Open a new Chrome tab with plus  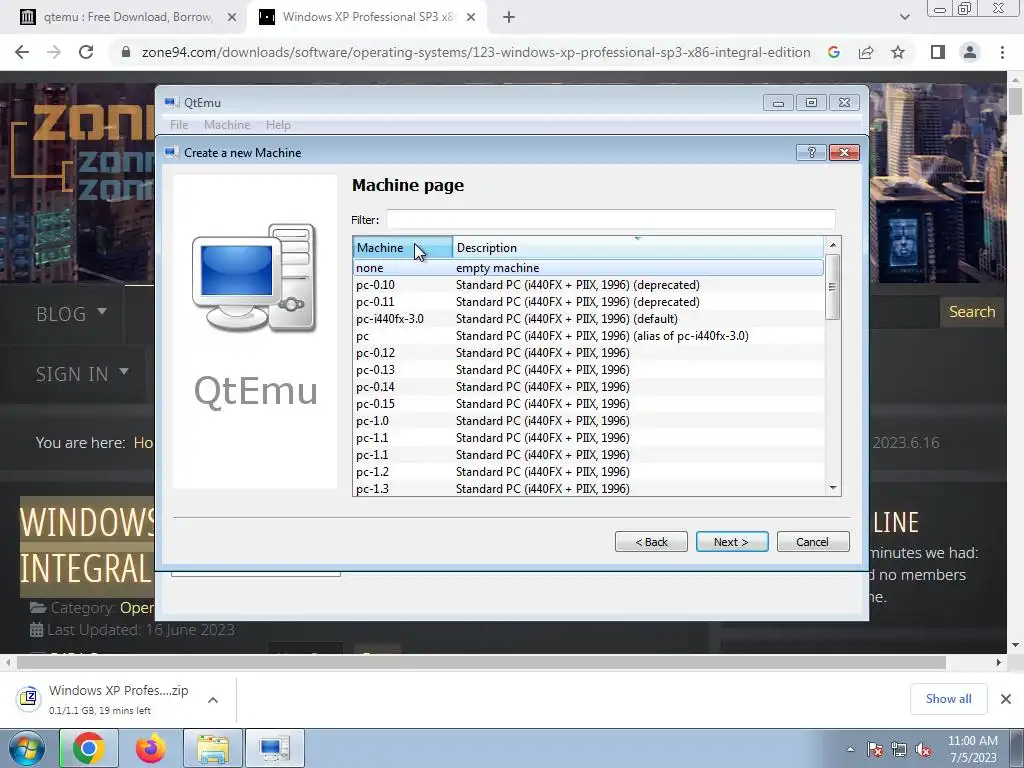[509, 17]
